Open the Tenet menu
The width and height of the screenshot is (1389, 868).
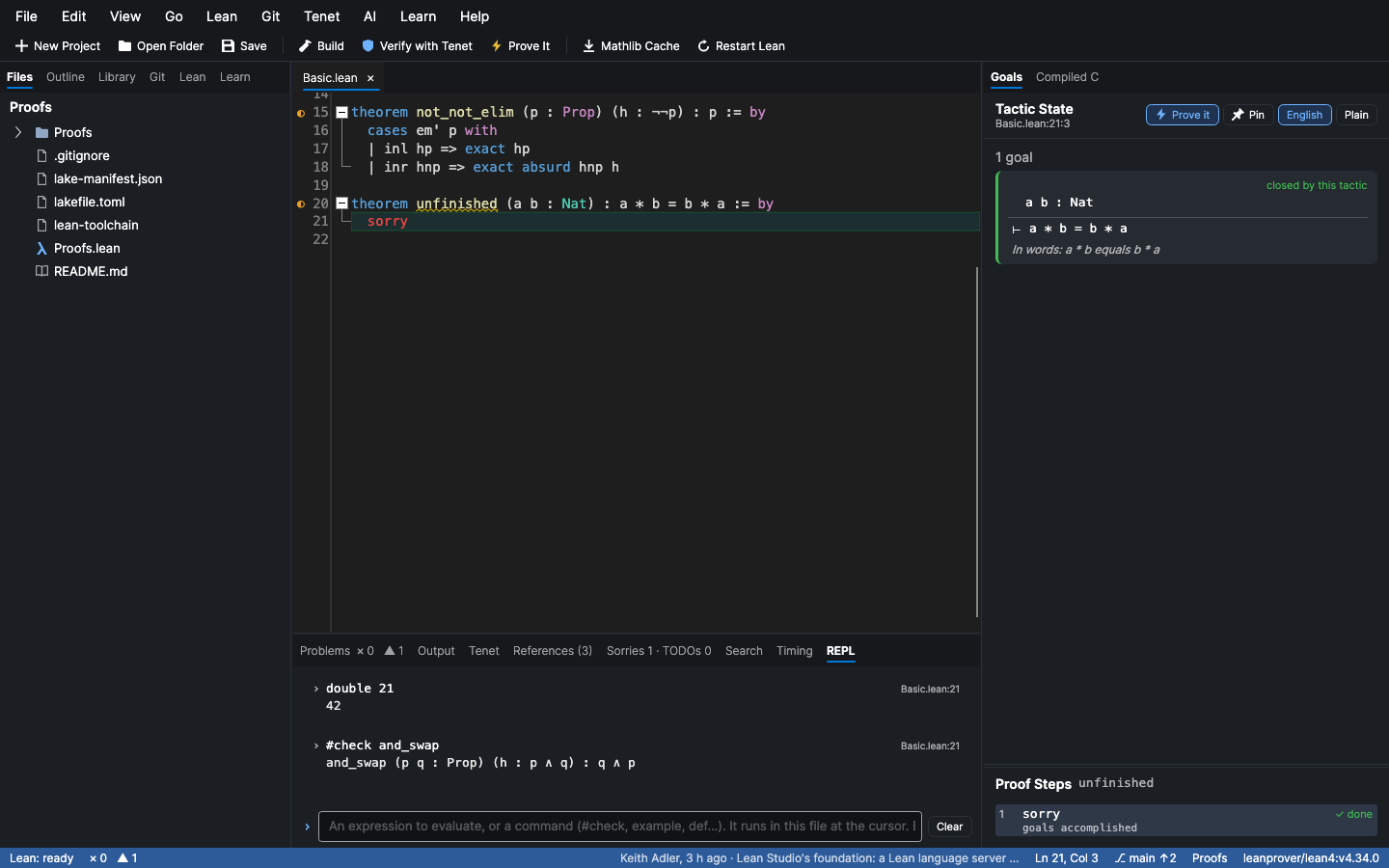point(321,16)
